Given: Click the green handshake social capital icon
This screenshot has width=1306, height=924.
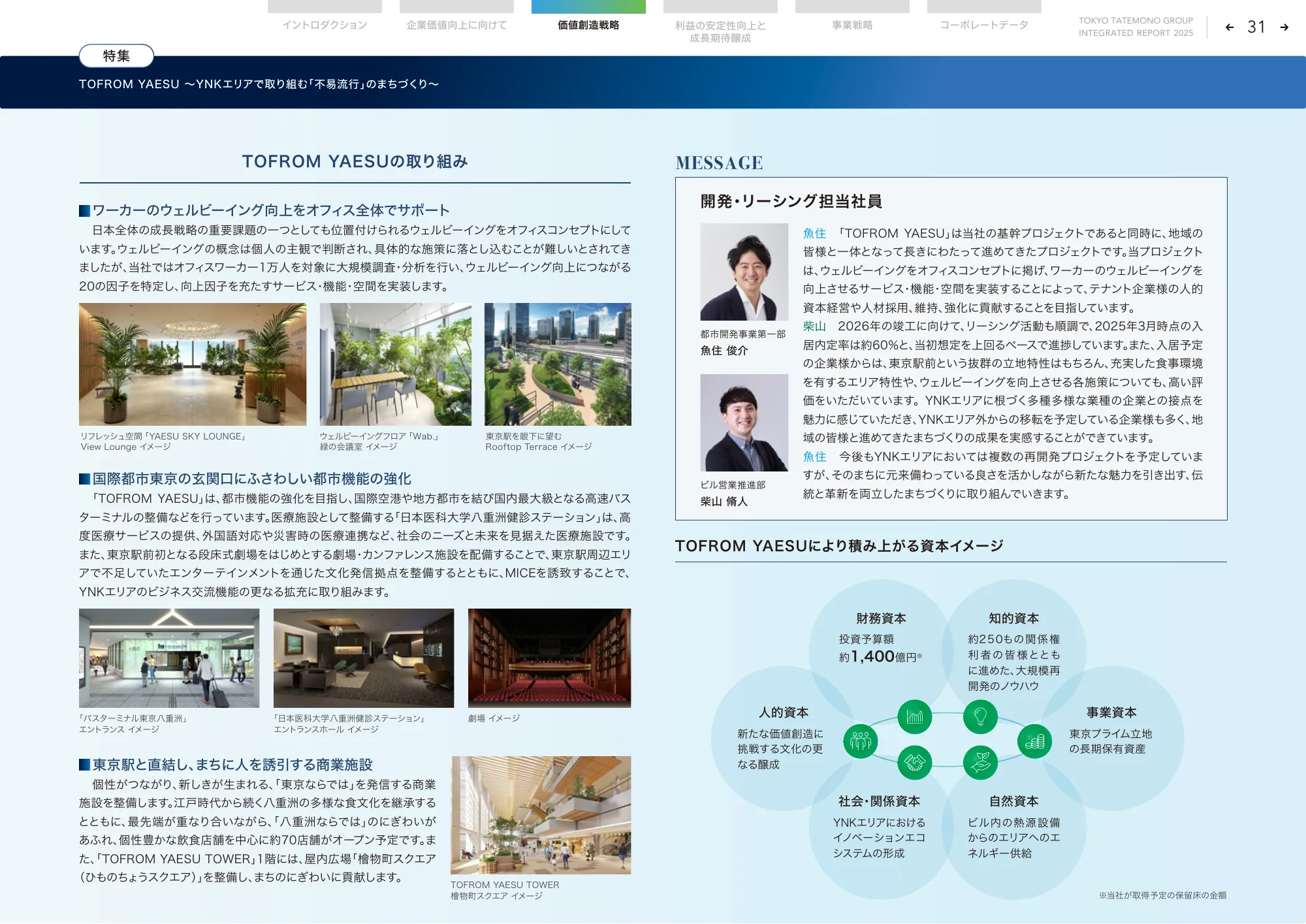Looking at the screenshot, I should tap(914, 762).
